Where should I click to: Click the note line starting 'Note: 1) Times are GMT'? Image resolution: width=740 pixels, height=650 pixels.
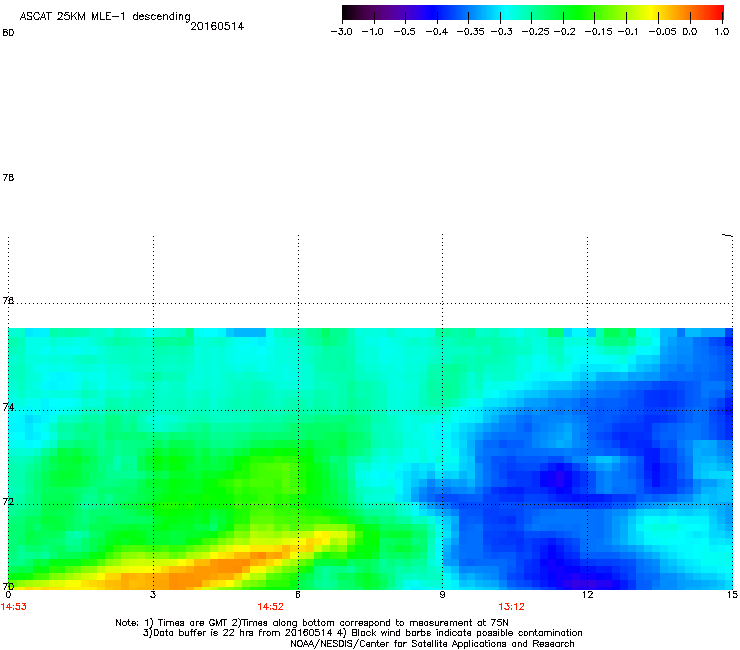312,623
